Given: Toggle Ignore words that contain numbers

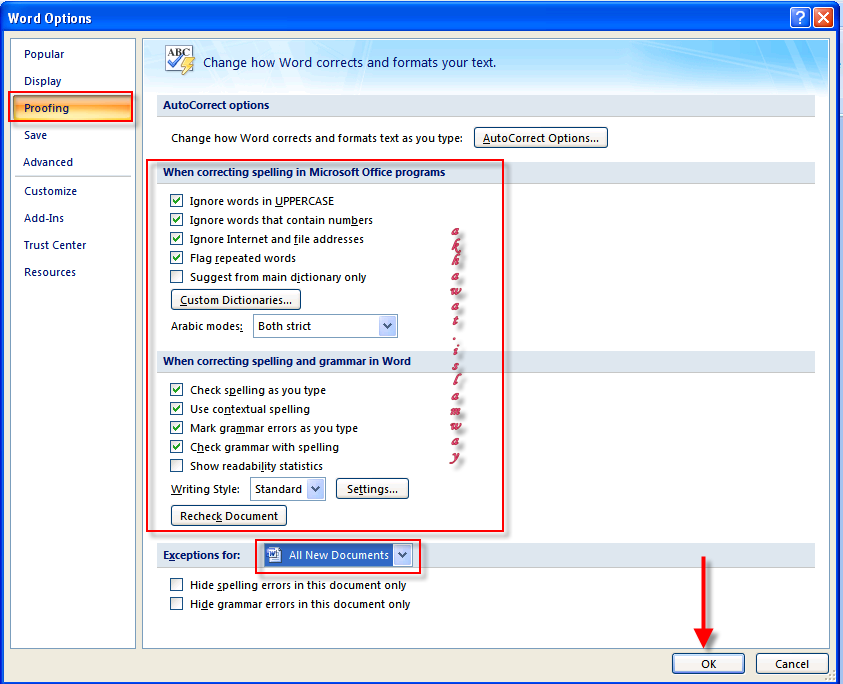Looking at the screenshot, I should click(176, 219).
